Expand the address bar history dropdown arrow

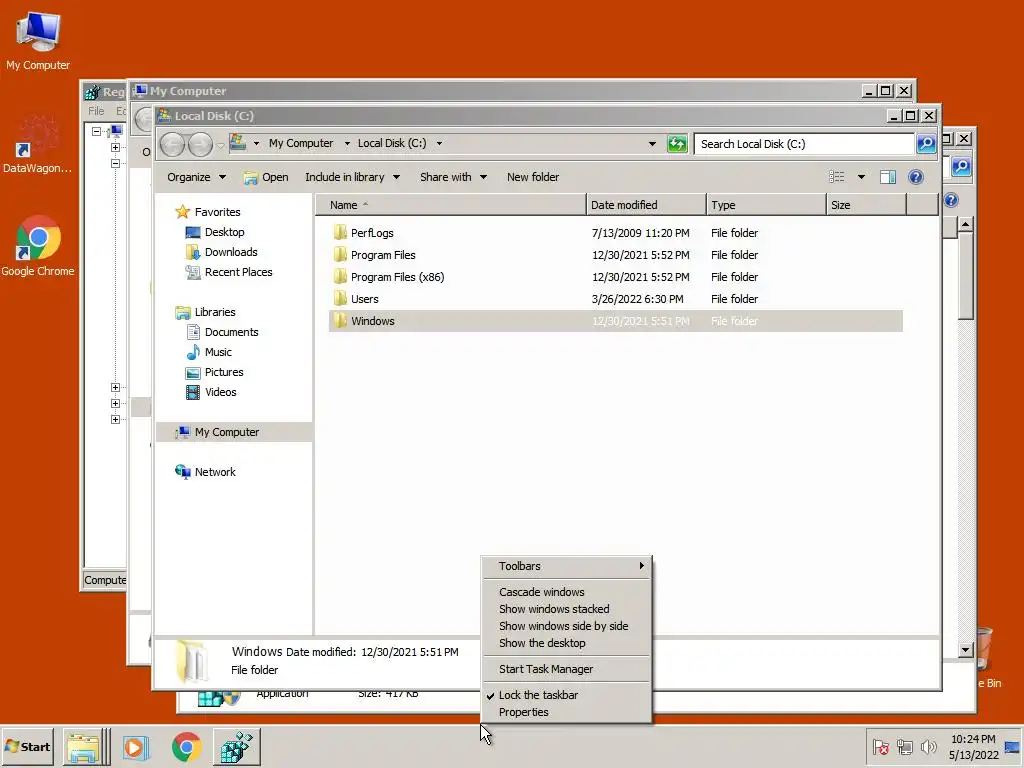652,144
